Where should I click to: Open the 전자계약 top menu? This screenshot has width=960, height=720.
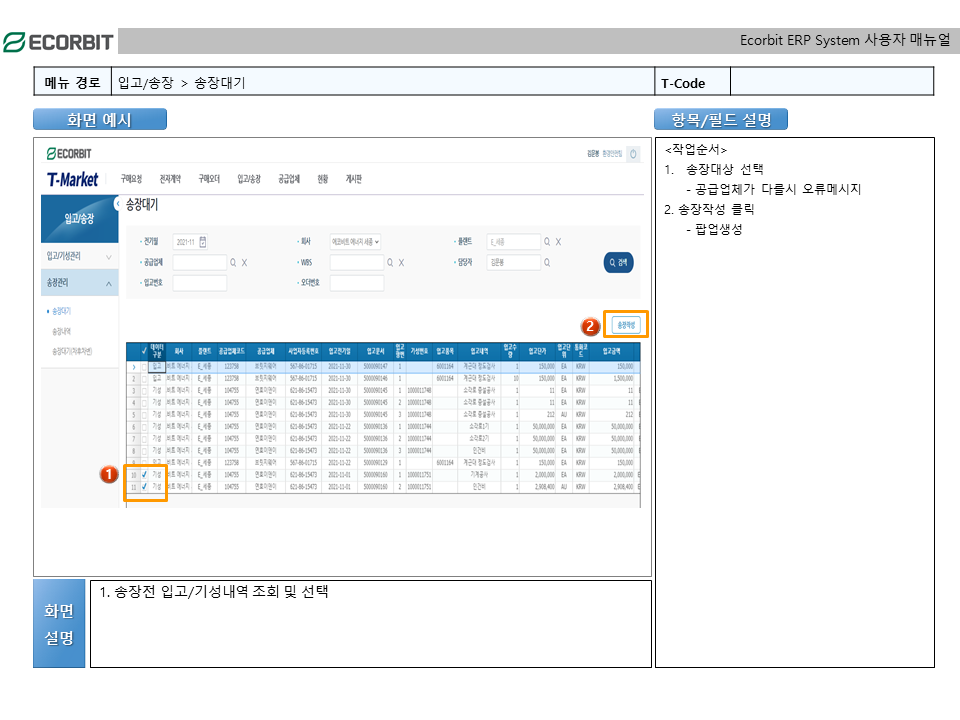[x=169, y=179]
